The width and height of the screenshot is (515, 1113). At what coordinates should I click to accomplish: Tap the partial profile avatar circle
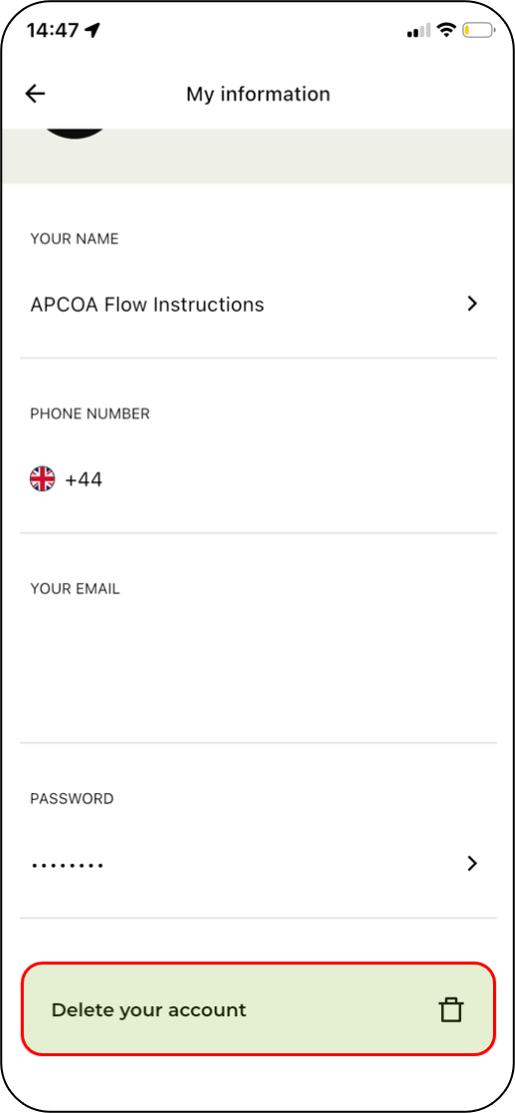coord(75,133)
